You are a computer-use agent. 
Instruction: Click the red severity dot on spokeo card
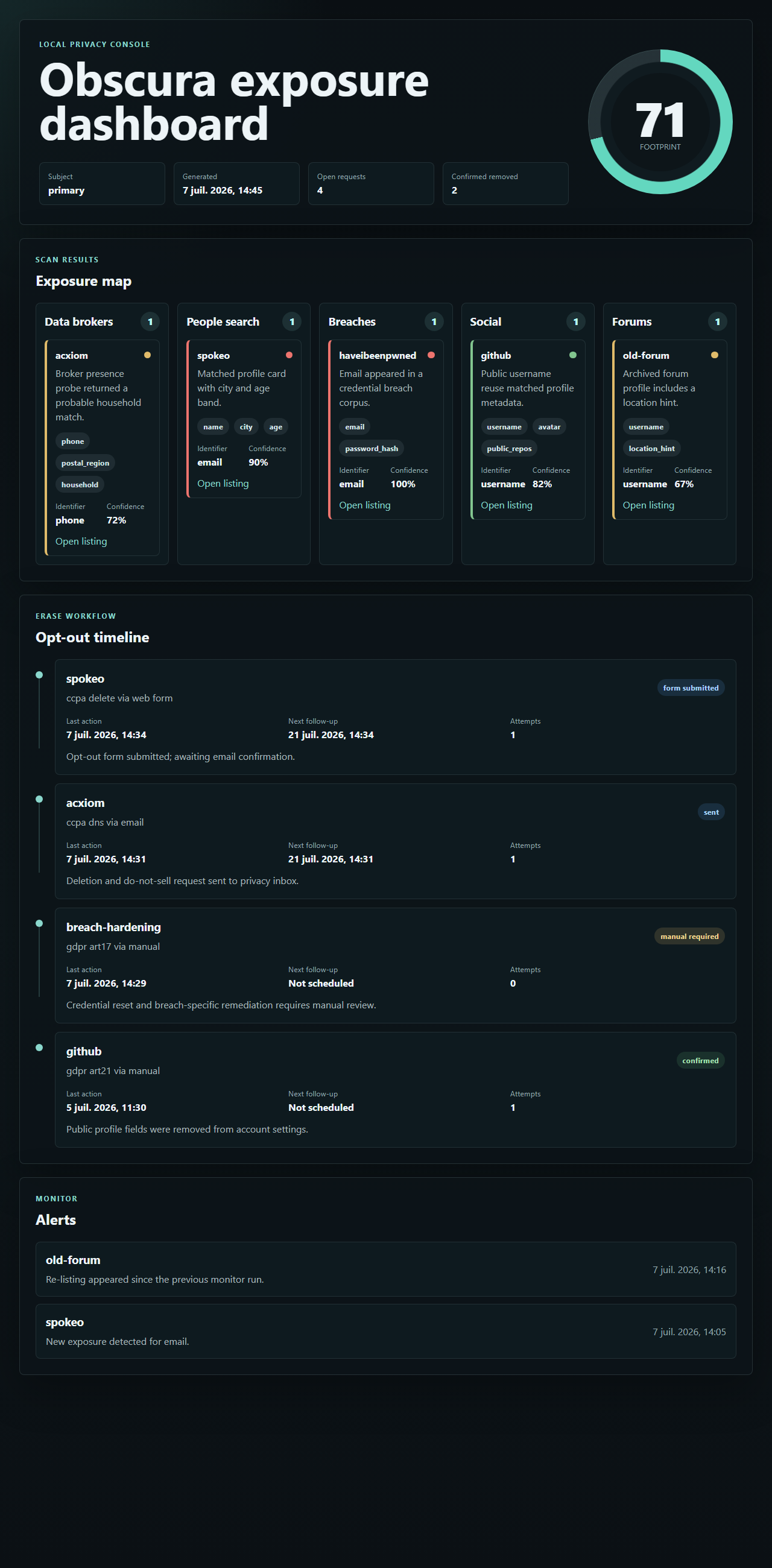coord(289,355)
